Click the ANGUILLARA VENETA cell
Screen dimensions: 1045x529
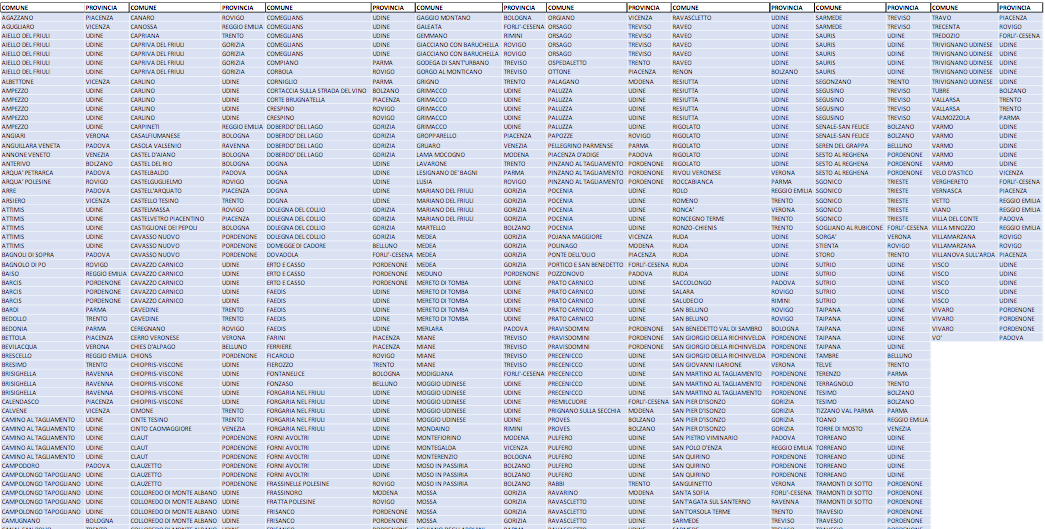click(31, 145)
